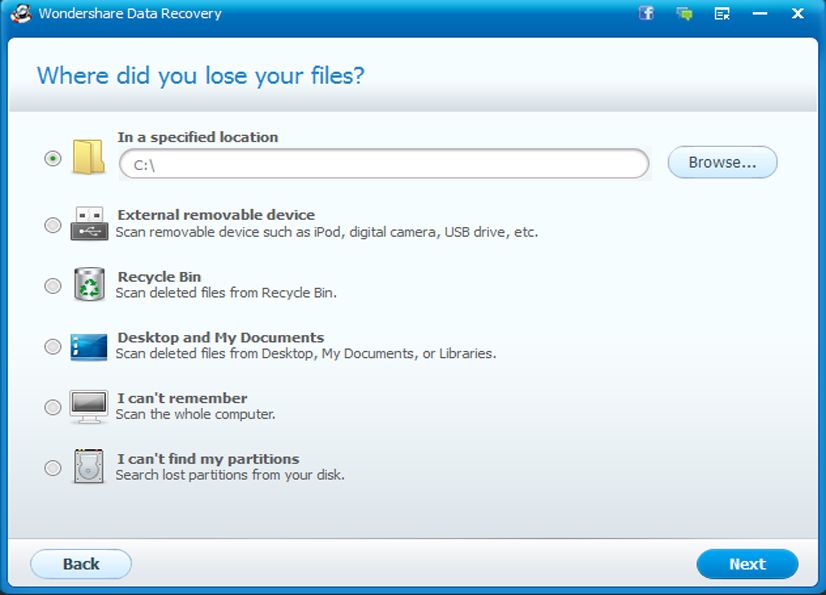Go back with the Back button
This screenshot has width=826, height=595.
coord(81,564)
